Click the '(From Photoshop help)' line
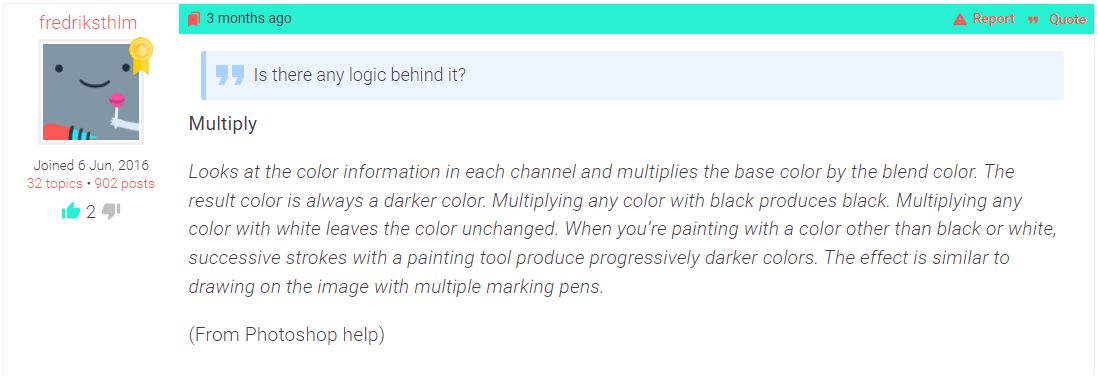Screen dimensions: 1098x376 (286, 335)
